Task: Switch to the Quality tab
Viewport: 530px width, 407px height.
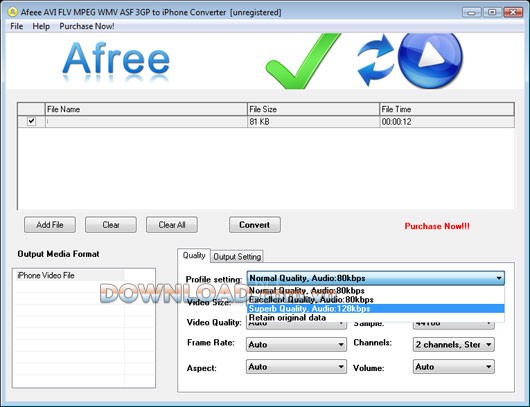Action: pyautogui.click(x=194, y=256)
